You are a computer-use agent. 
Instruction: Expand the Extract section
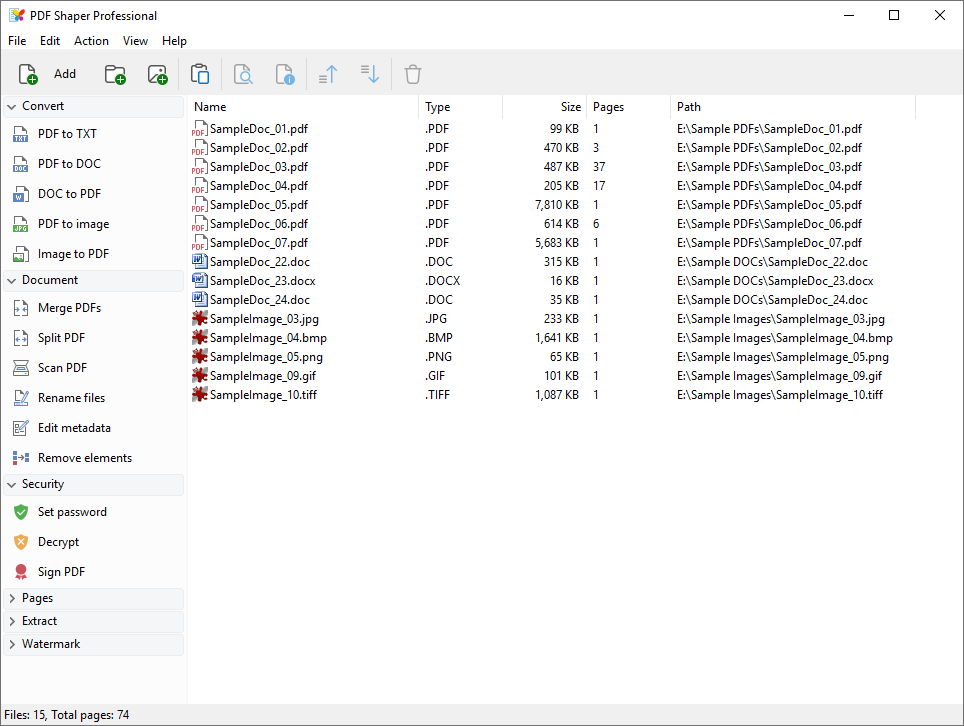click(x=42, y=621)
